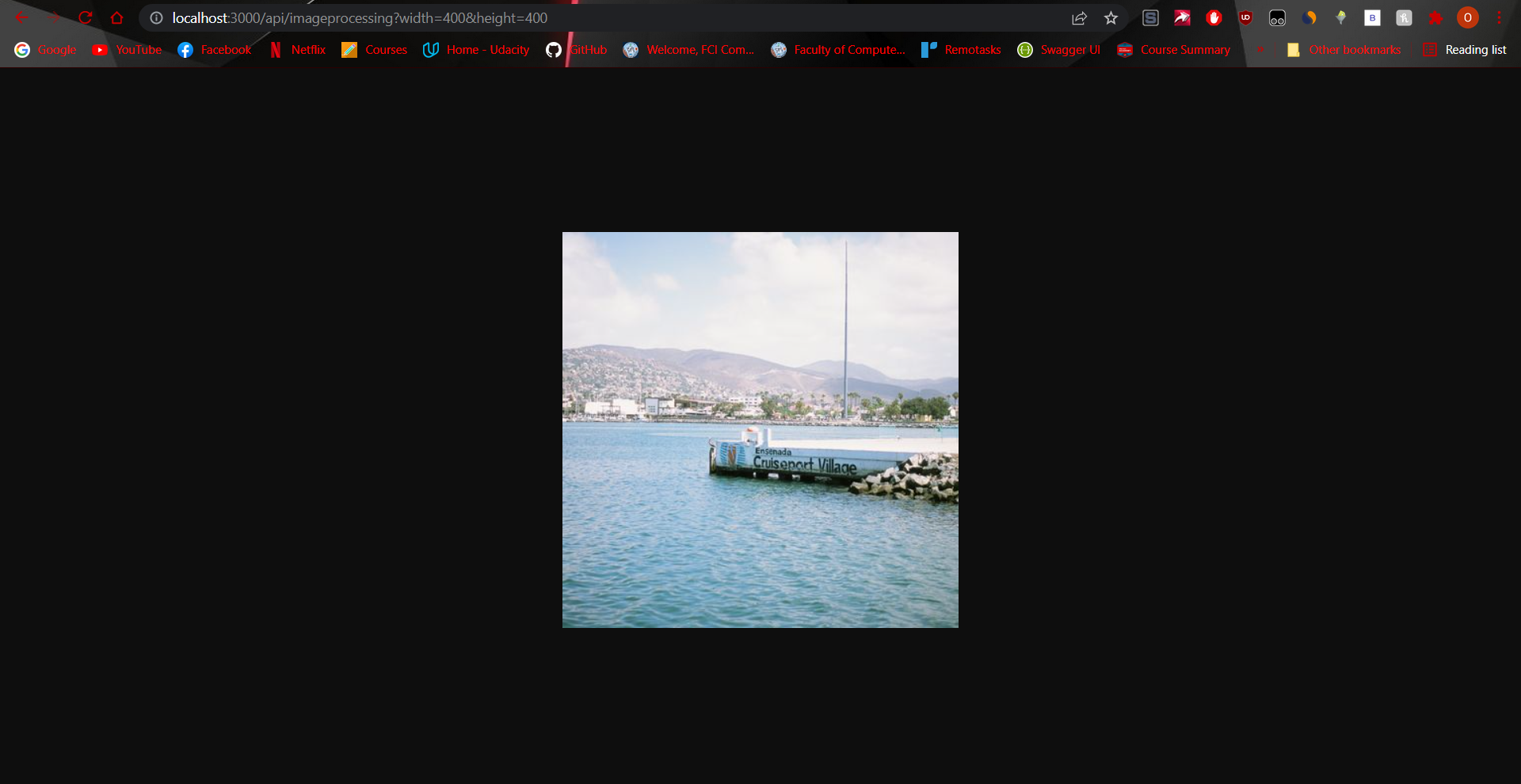View site information for localhost

pos(156,17)
